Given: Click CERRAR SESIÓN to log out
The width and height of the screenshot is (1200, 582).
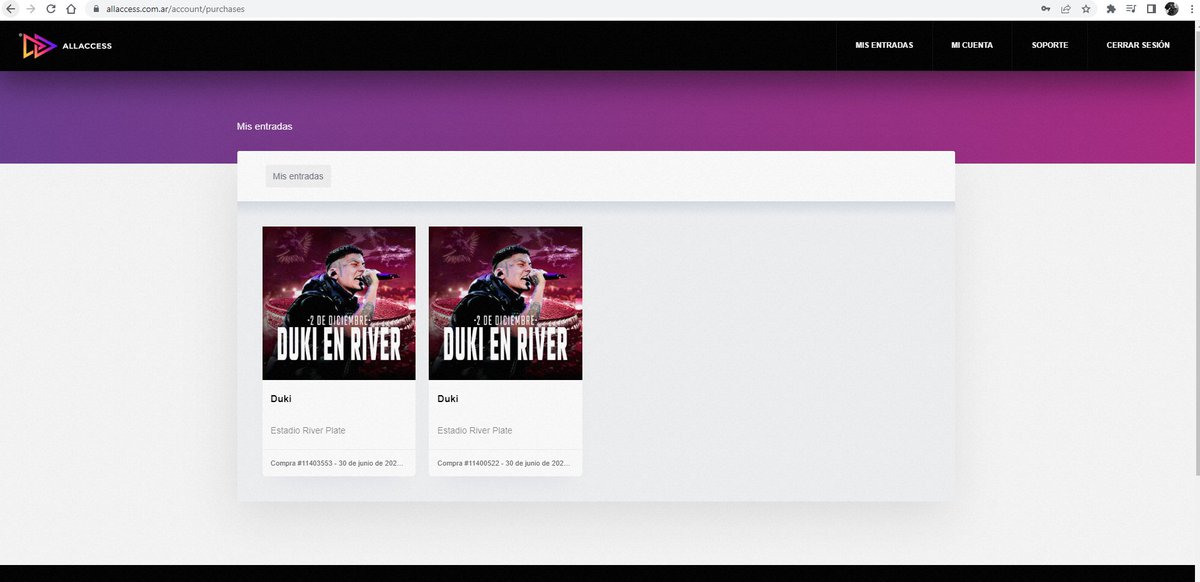Looking at the screenshot, I should coord(1138,45).
